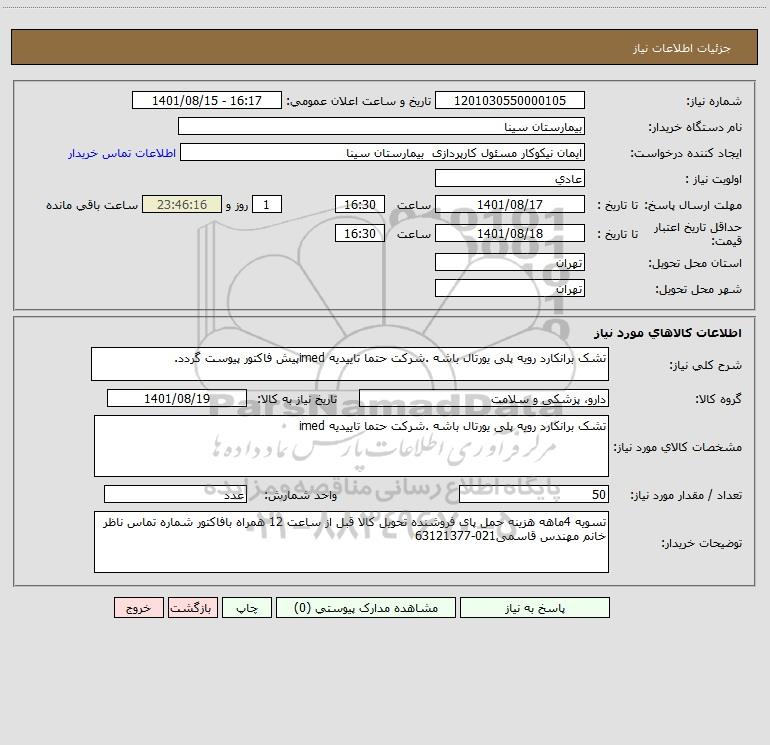Screen dimensions: 770x745
Task: Click the announcement date field 1401/08/15 - 16:17
Action: (x=207, y=100)
